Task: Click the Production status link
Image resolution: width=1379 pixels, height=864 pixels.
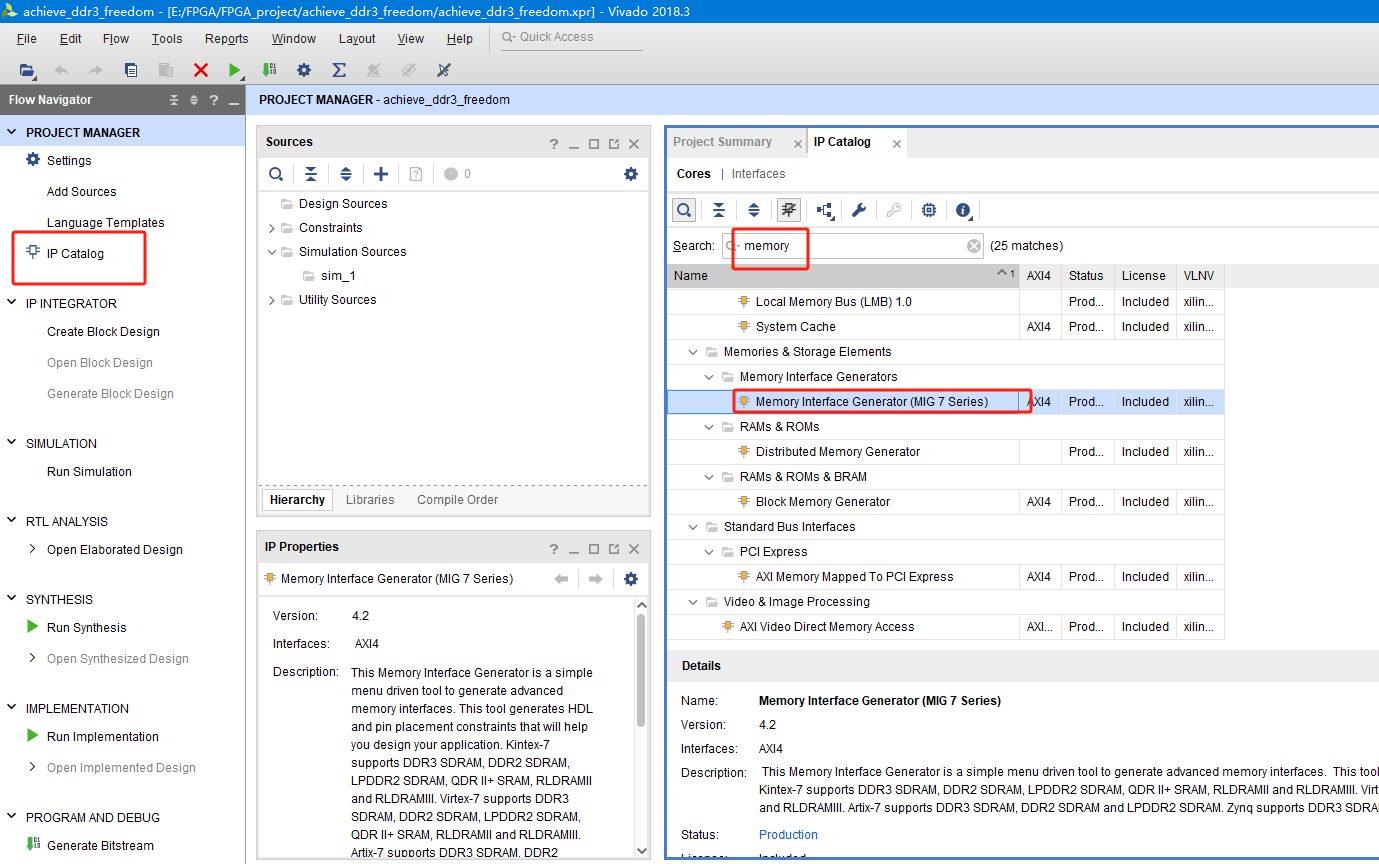Action: click(788, 835)
